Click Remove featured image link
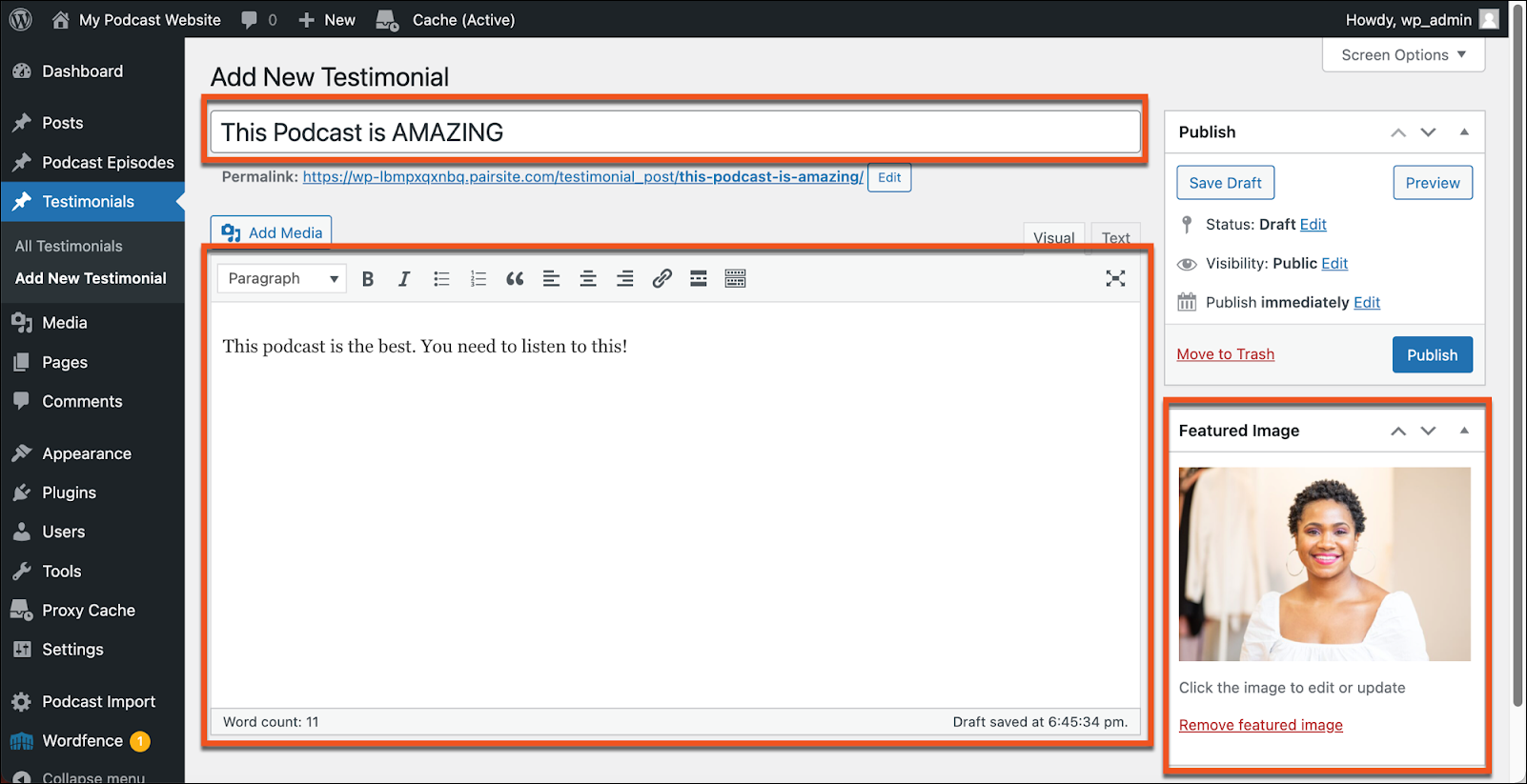Viewport: 1527px width, 784px height. point(1260,725)
